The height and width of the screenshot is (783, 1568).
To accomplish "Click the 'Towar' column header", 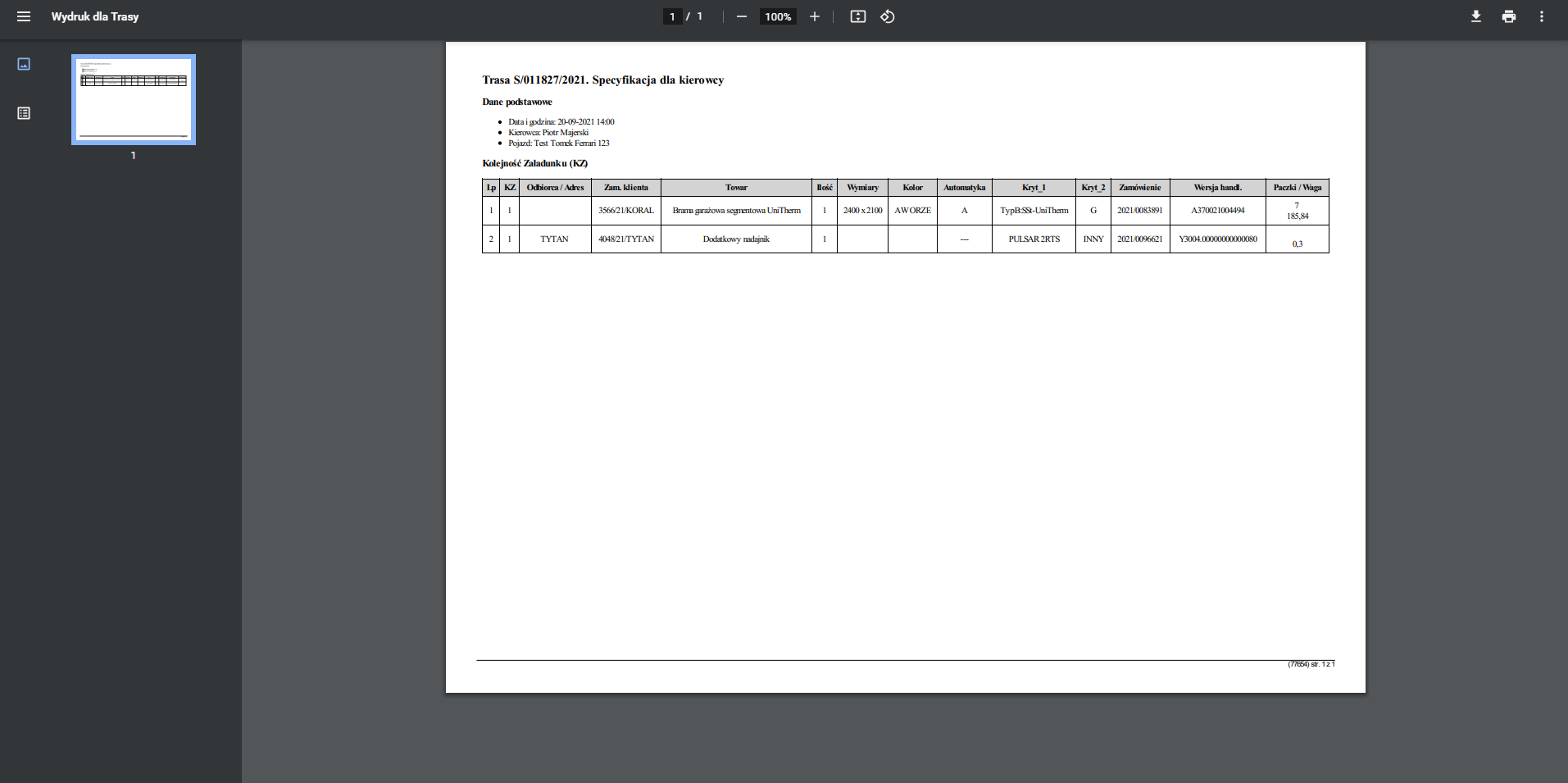I will (x=736, y=188).
